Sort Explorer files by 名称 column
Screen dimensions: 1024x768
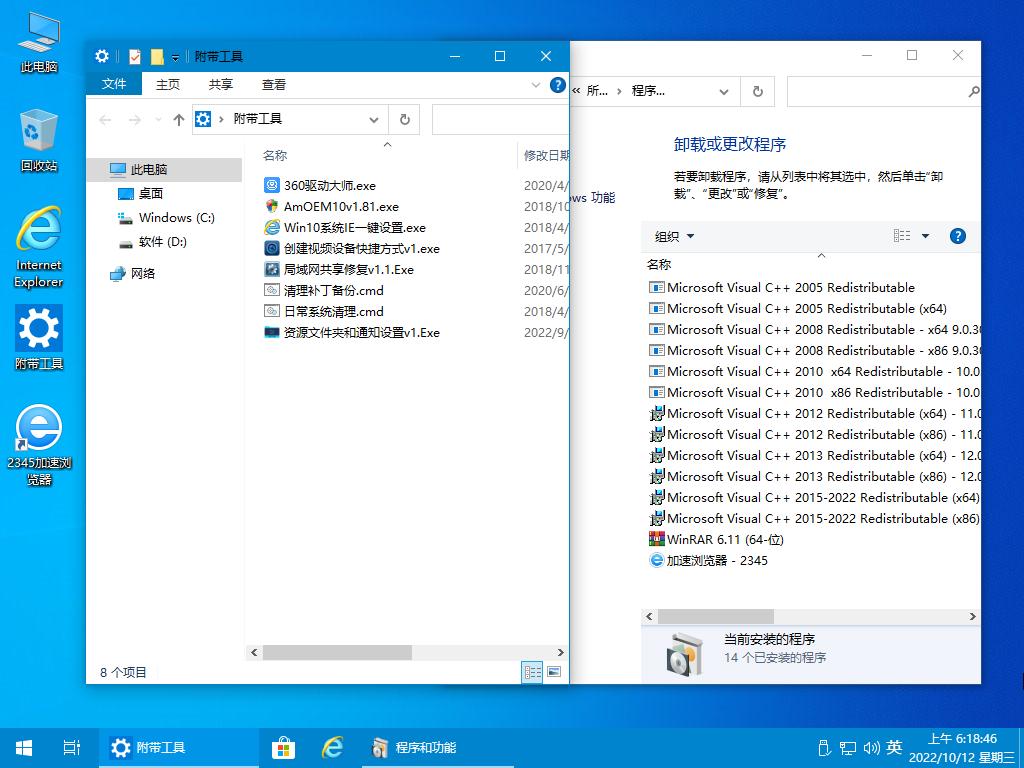pos(275,155)
